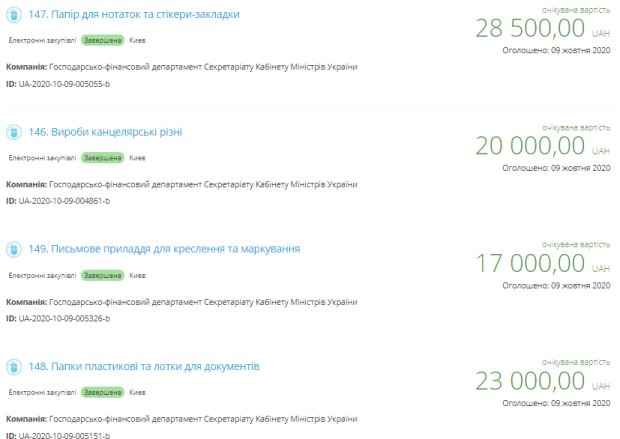
Task: Click the Киев location tag of tender 148
Action: point(138,393)
